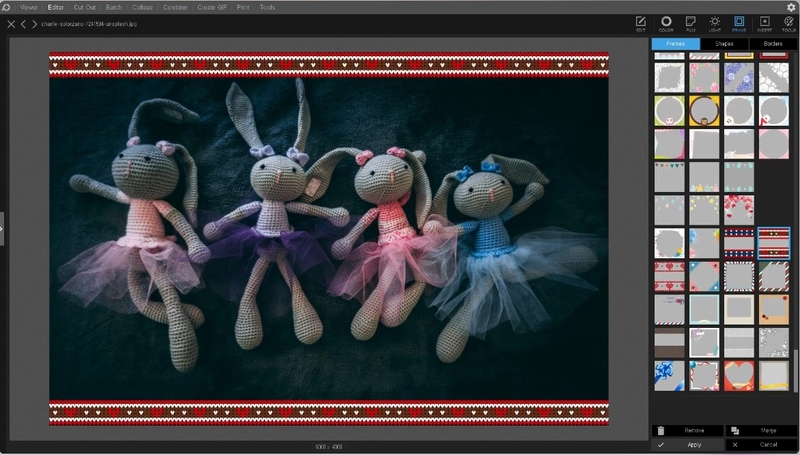800x455 pixels.
Task: Go to next image with right arrow
Action: 34,24
